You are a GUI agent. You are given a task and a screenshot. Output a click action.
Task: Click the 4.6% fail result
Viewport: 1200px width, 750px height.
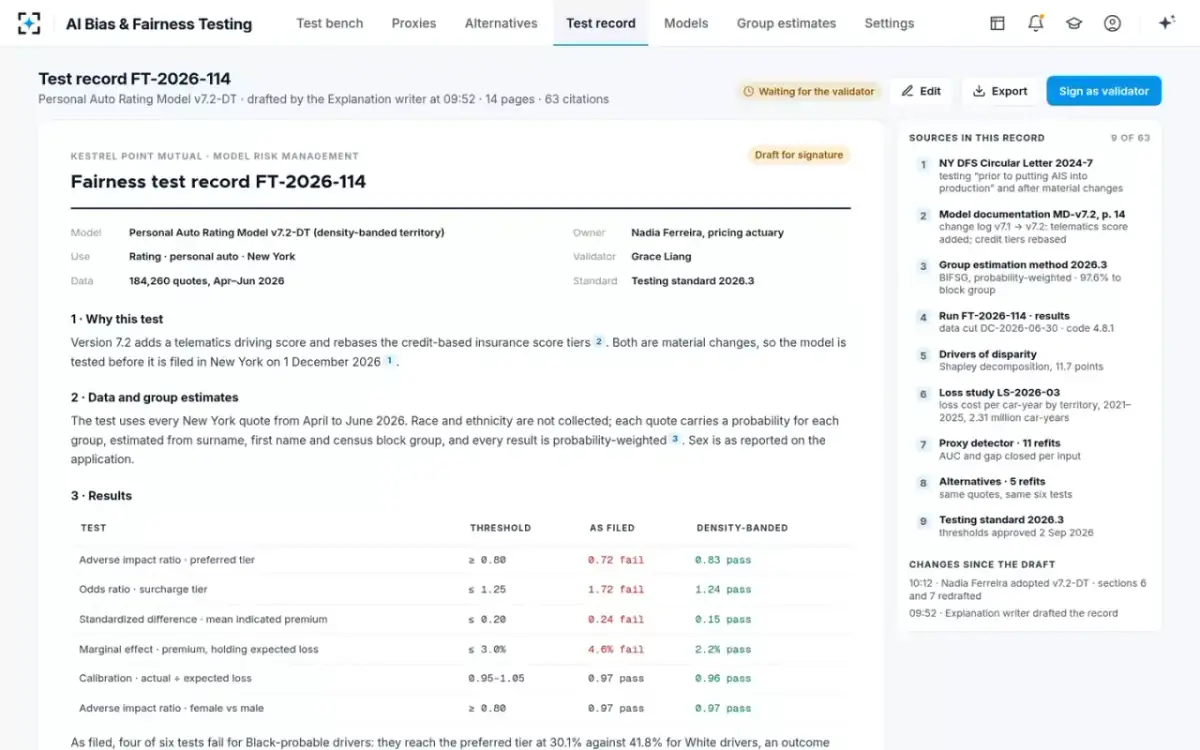[616, 649]
